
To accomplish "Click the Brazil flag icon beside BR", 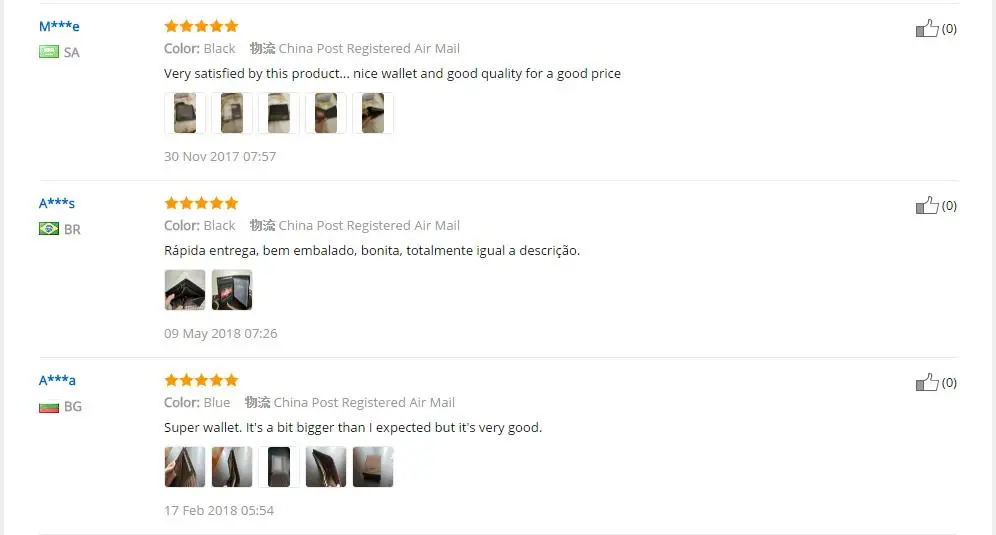I will tap(49, 229).
